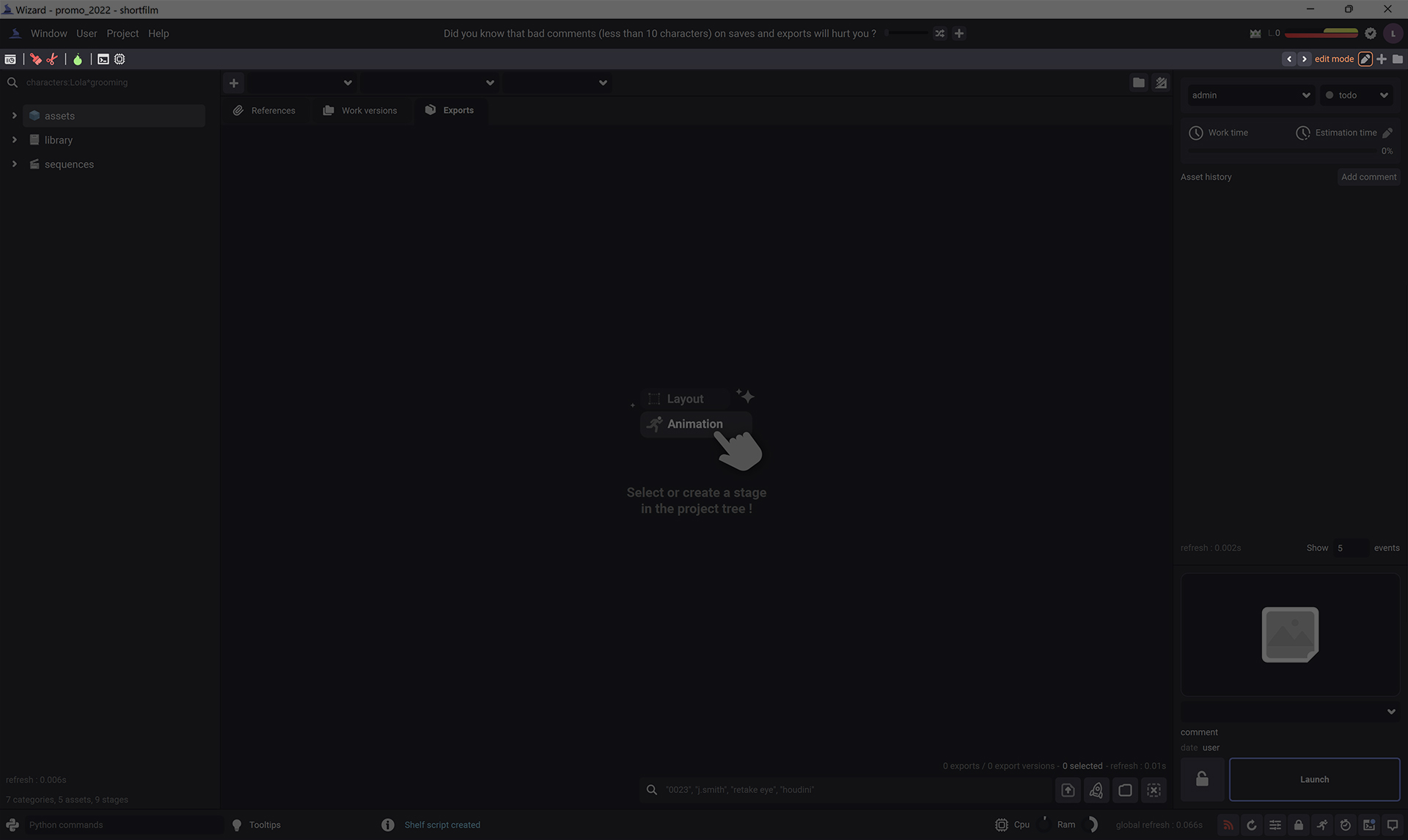Click the red paintbrush shelf tool

click(35, 59)
